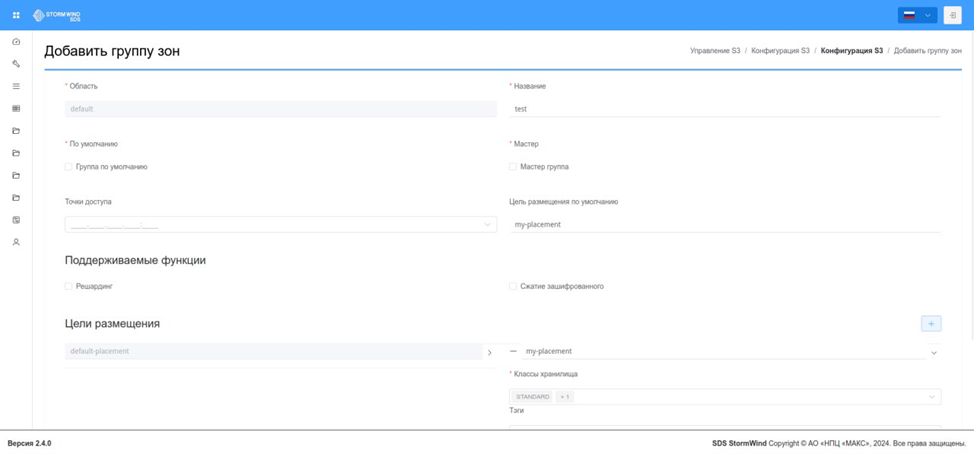This screenshot has height=454, width=974.
Task: Click the Название input containing test
Action: (725, 109)
